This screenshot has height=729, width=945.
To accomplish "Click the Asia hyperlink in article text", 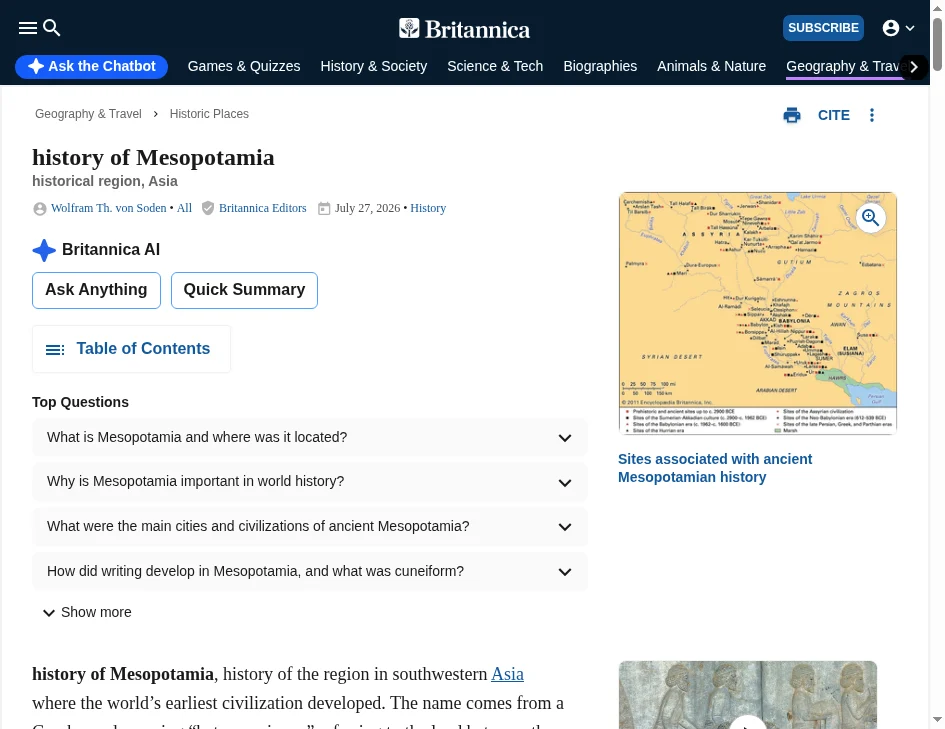I will point(507,674).
